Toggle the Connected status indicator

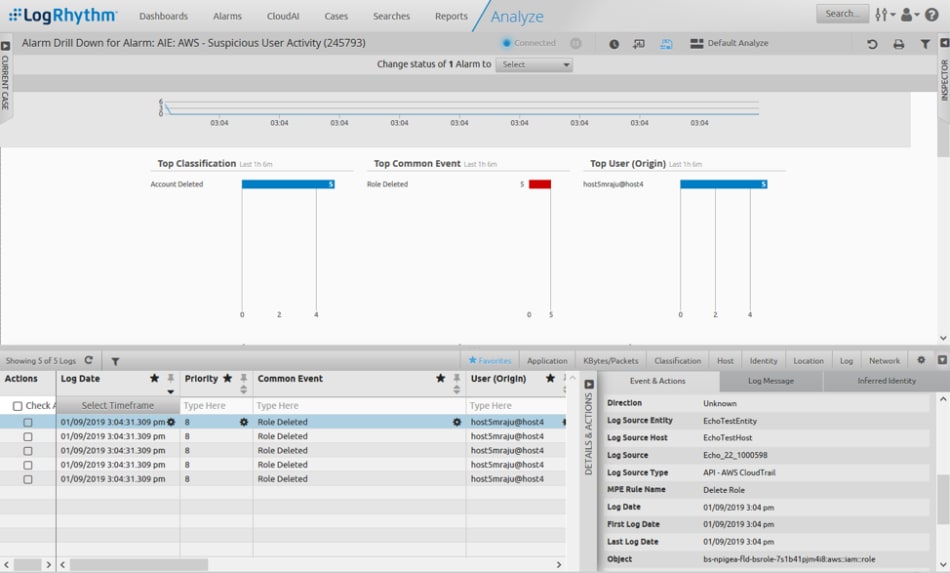pos(529,43)
